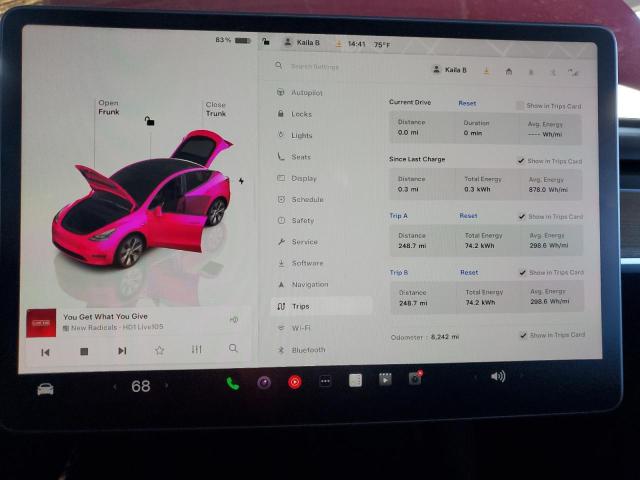Viewport: 640px width, 480px height.
Task: Open the car controls icon
Action: tap(45, 388)
